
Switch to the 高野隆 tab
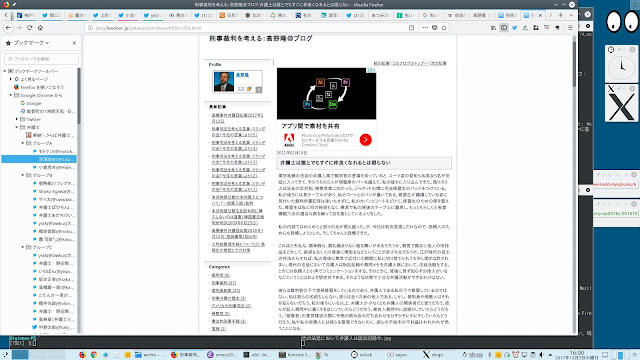pyautogui.click(x=481, y=15)
